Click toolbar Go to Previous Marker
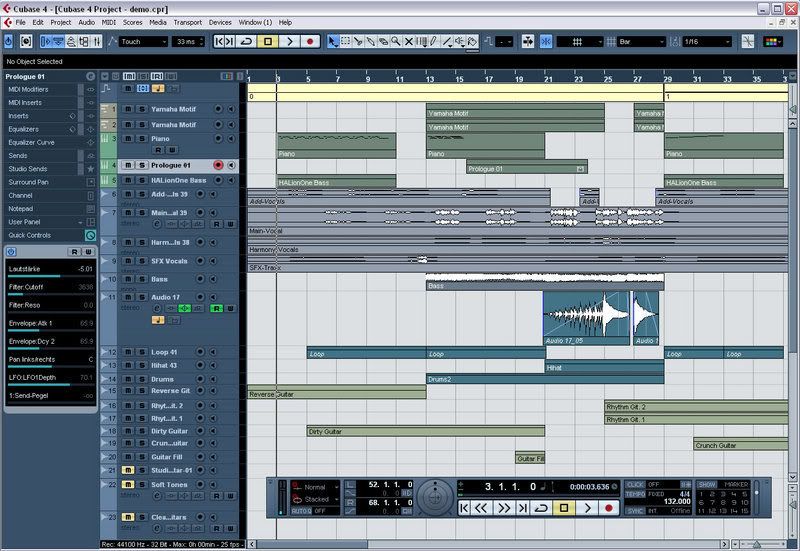This screenshot has width=800, height=551. (218, 41)
